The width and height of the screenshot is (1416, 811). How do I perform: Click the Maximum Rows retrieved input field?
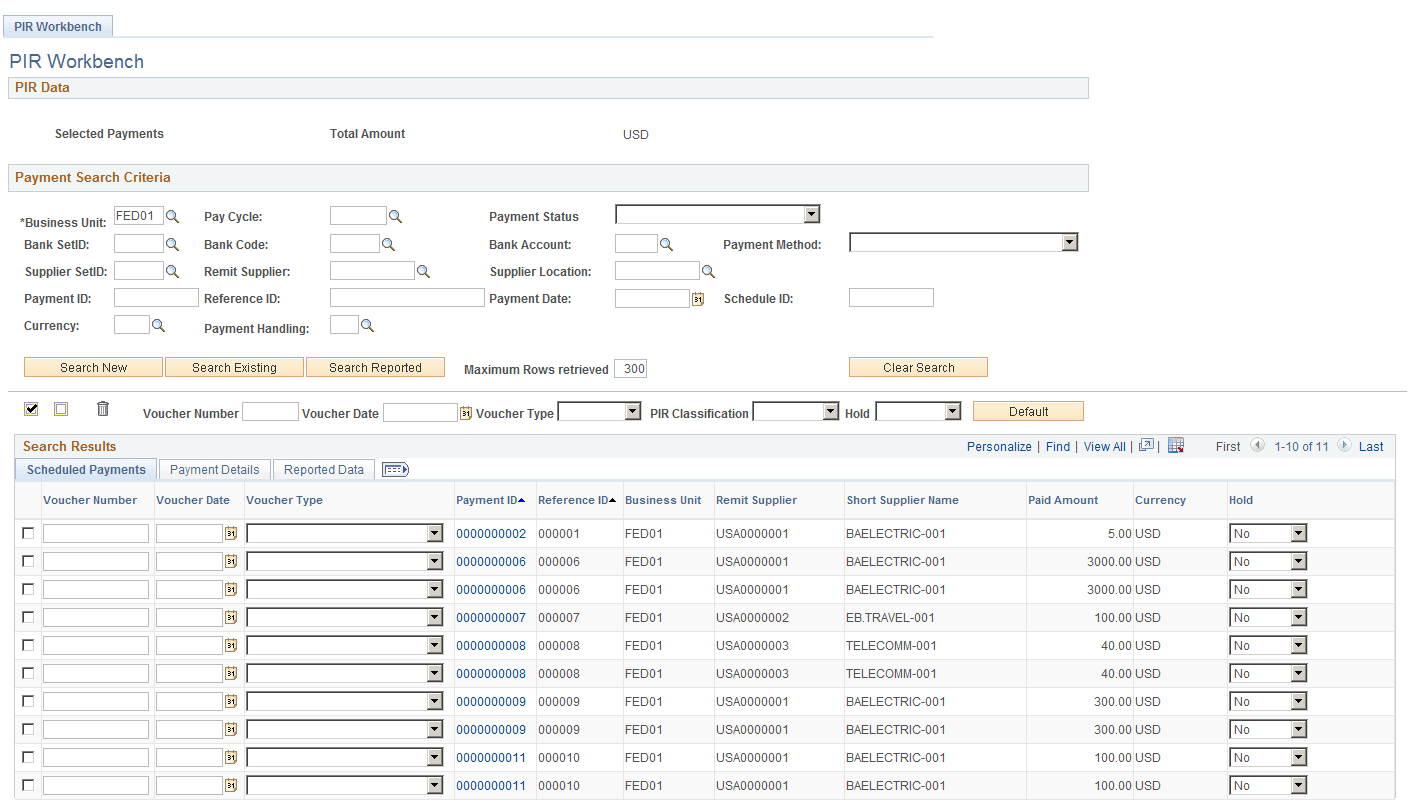631,368
